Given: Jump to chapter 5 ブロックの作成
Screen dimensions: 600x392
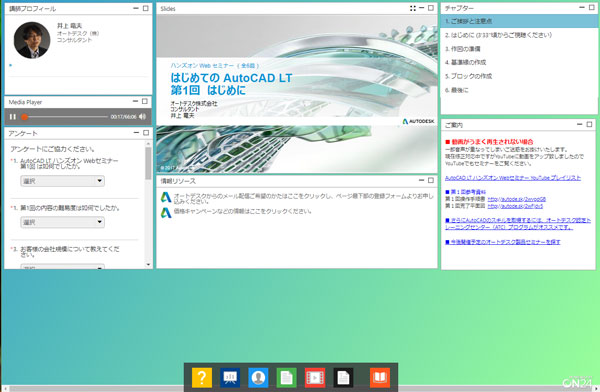Looking at the screenshot, I should [519, 76].
